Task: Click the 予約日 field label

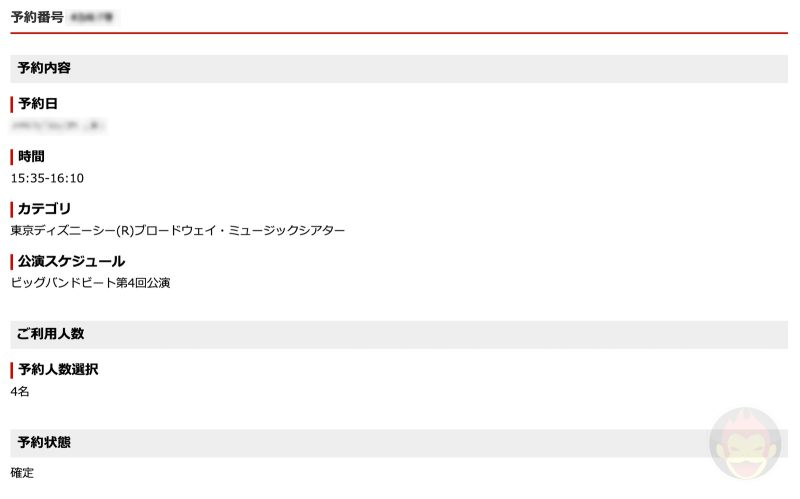Action: coord(39,104)
